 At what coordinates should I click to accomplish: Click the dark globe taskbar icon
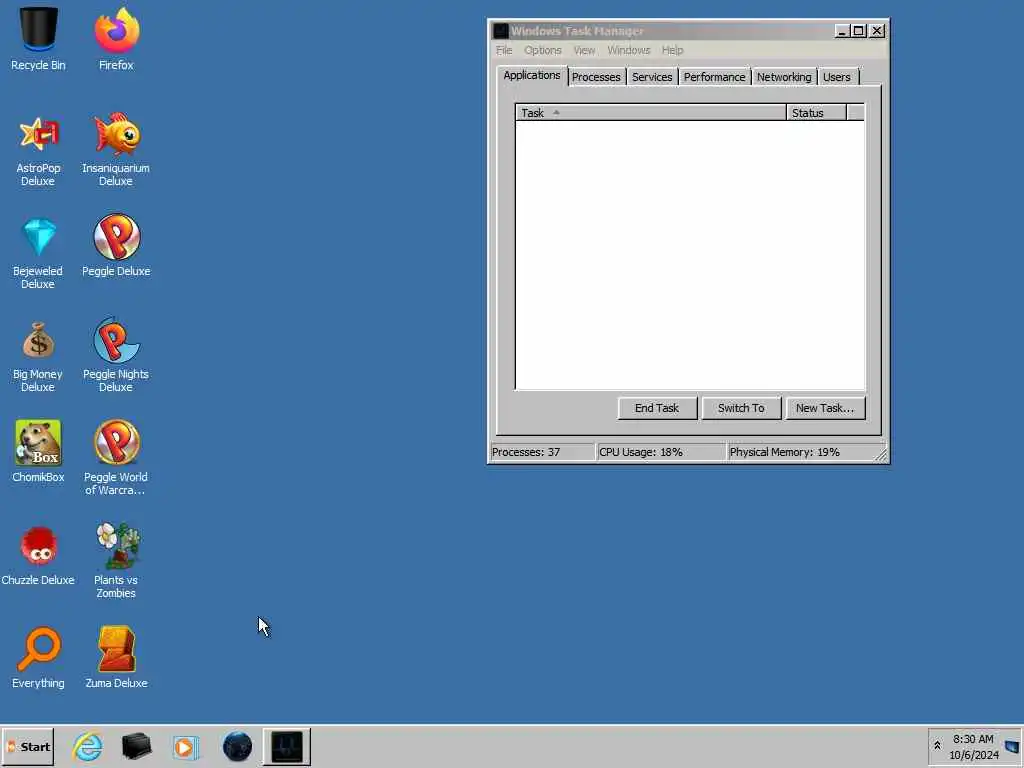pyautogui.click(x=237, y=746)
